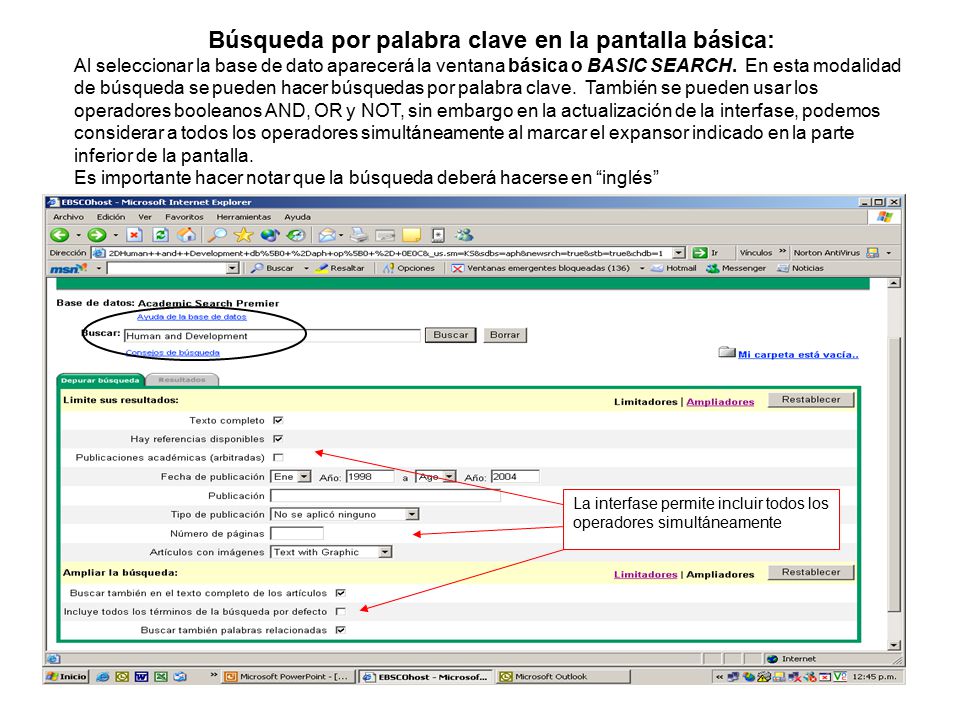Open Ayuda de la base de datos link
This screenshot has width=960, height=720.
click(x=192, y=317)
